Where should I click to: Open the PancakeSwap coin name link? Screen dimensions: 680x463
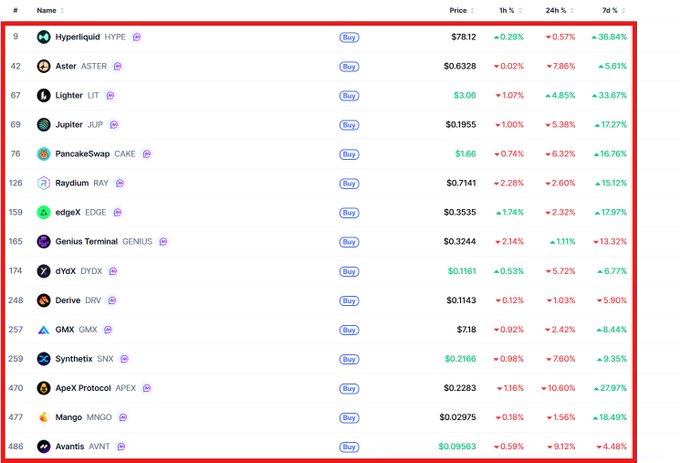(82, 154)
